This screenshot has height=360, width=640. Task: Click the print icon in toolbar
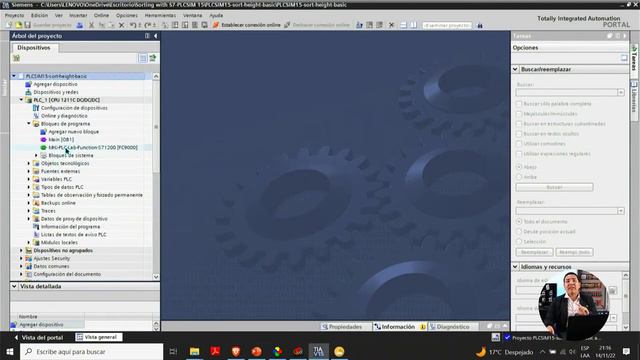click(80, 25)
